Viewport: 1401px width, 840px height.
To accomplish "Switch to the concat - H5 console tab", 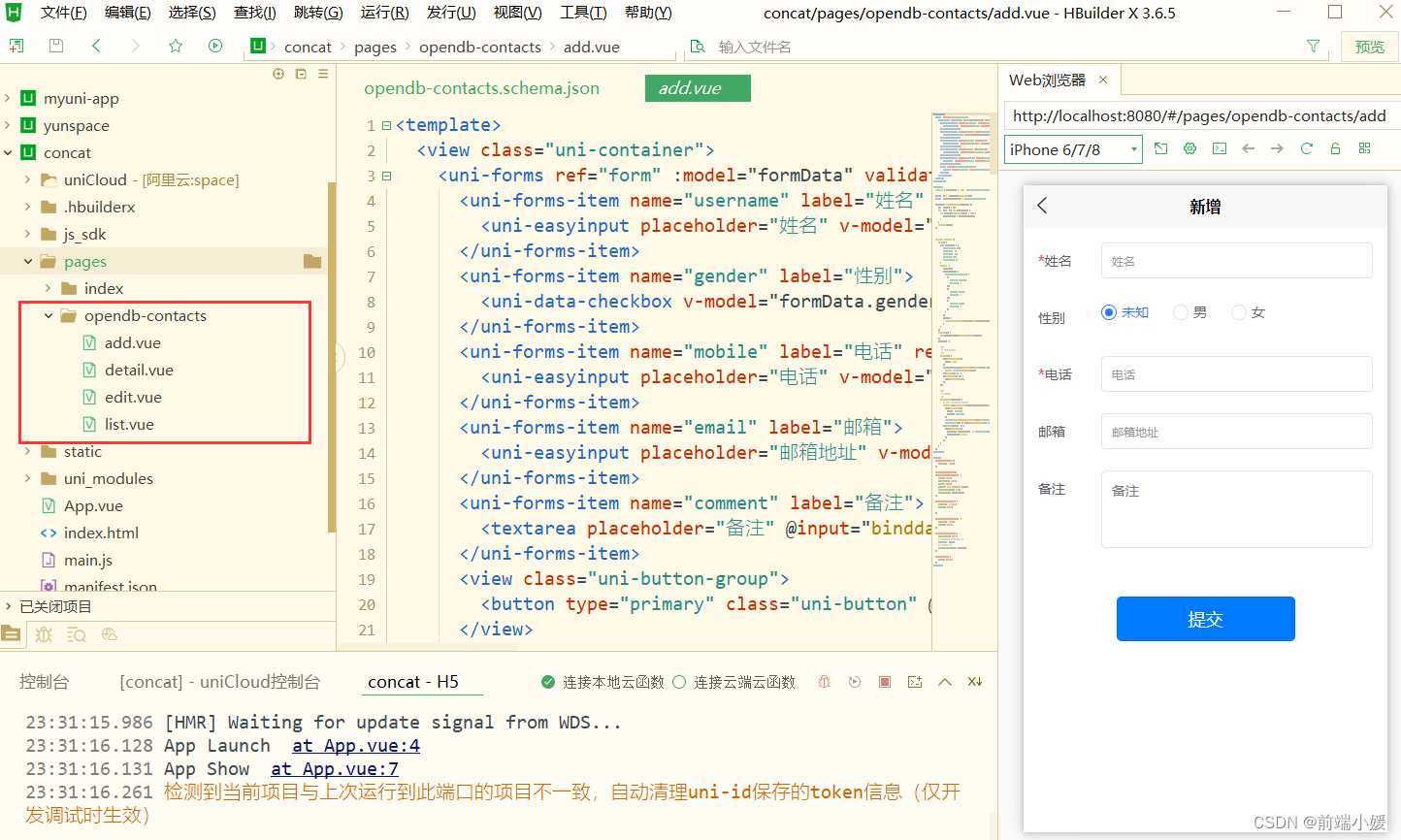I will tap(421, 681).
